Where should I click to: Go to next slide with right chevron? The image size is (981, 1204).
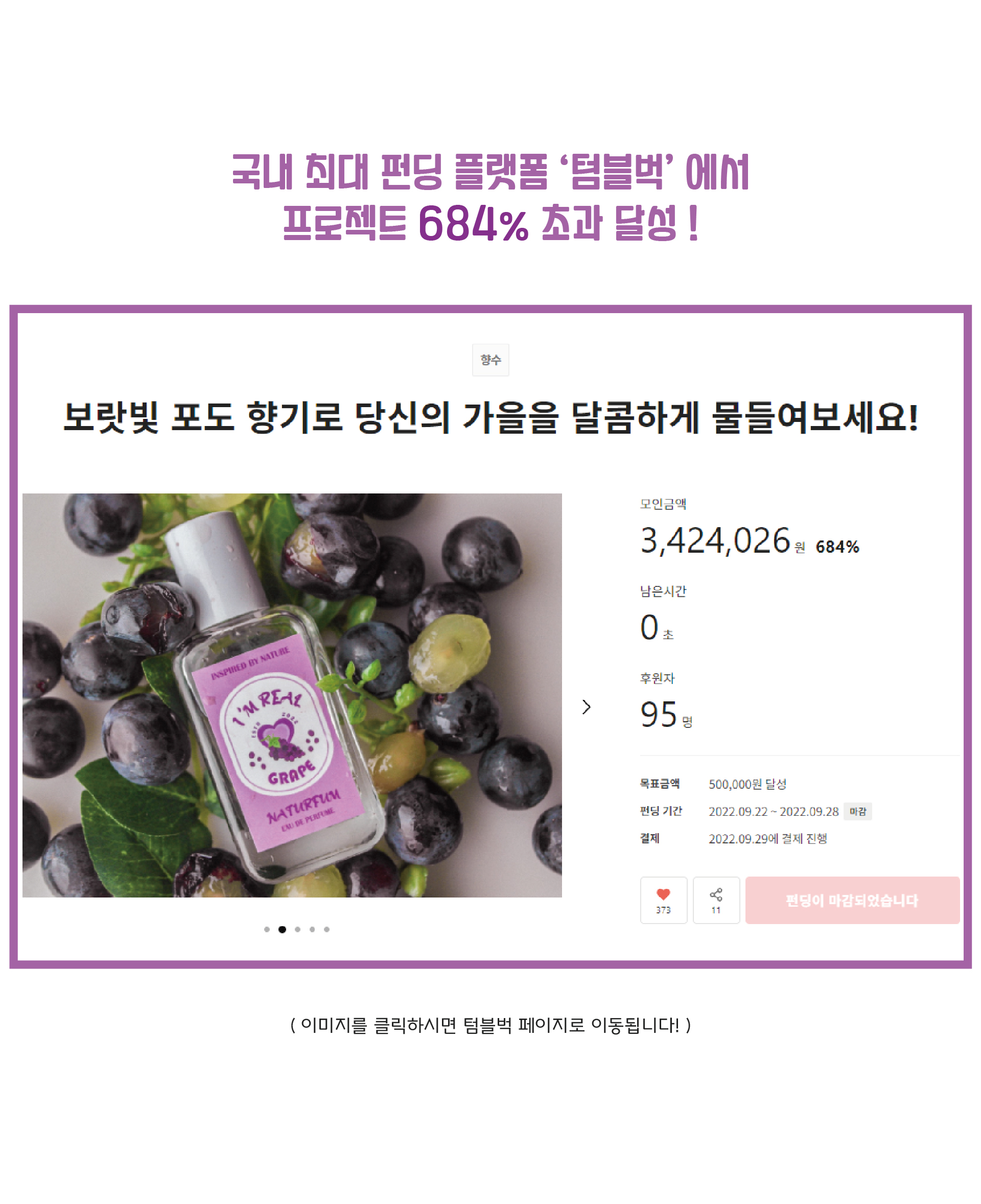[586, 707]
